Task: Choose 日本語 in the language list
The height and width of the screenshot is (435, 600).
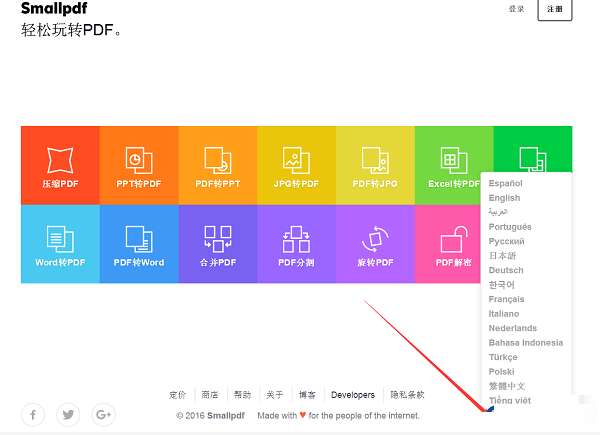Action: point(502,256)
